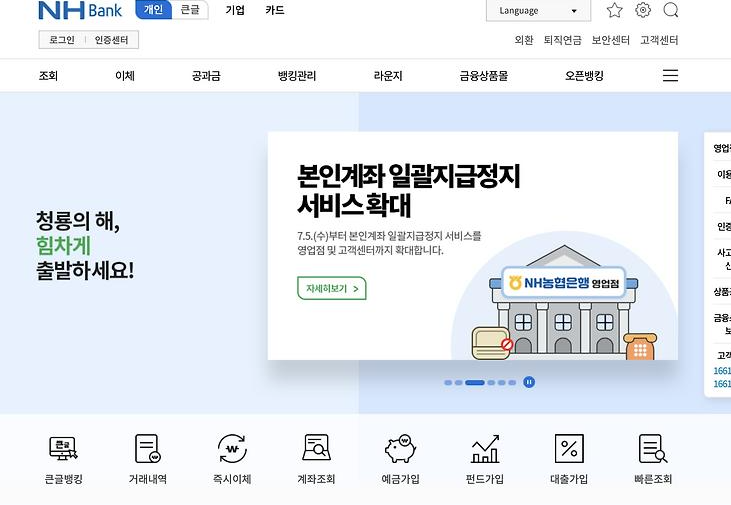
Task: Open 펀드가입 chart icon
Action: point(485,449)
